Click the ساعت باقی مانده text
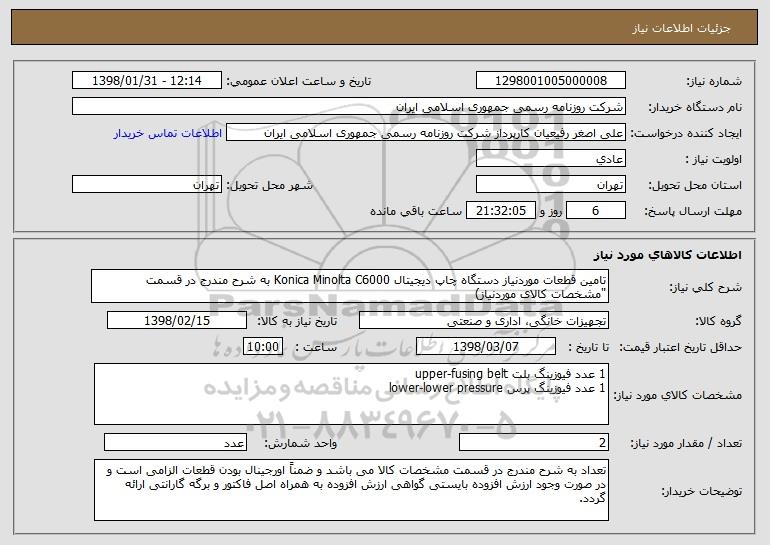 pos(416,211)
